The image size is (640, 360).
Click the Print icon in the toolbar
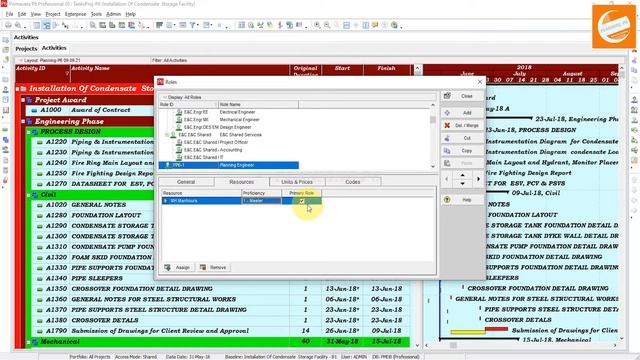tap(8, 25)
